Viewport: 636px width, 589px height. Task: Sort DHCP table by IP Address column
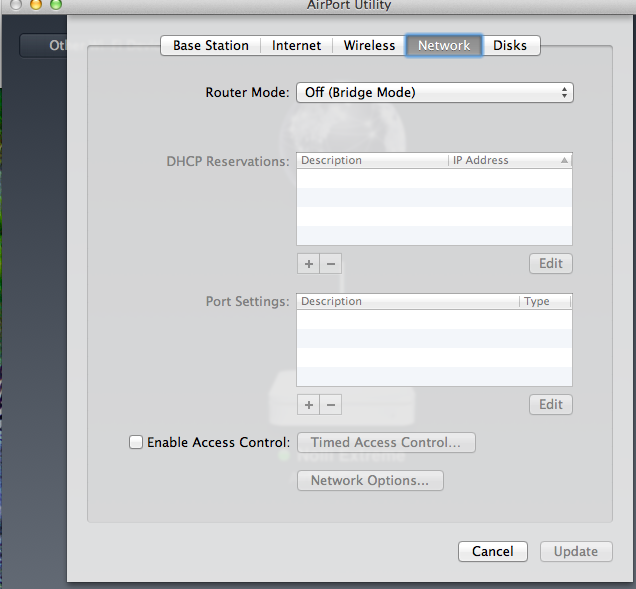tap(509, 160)
